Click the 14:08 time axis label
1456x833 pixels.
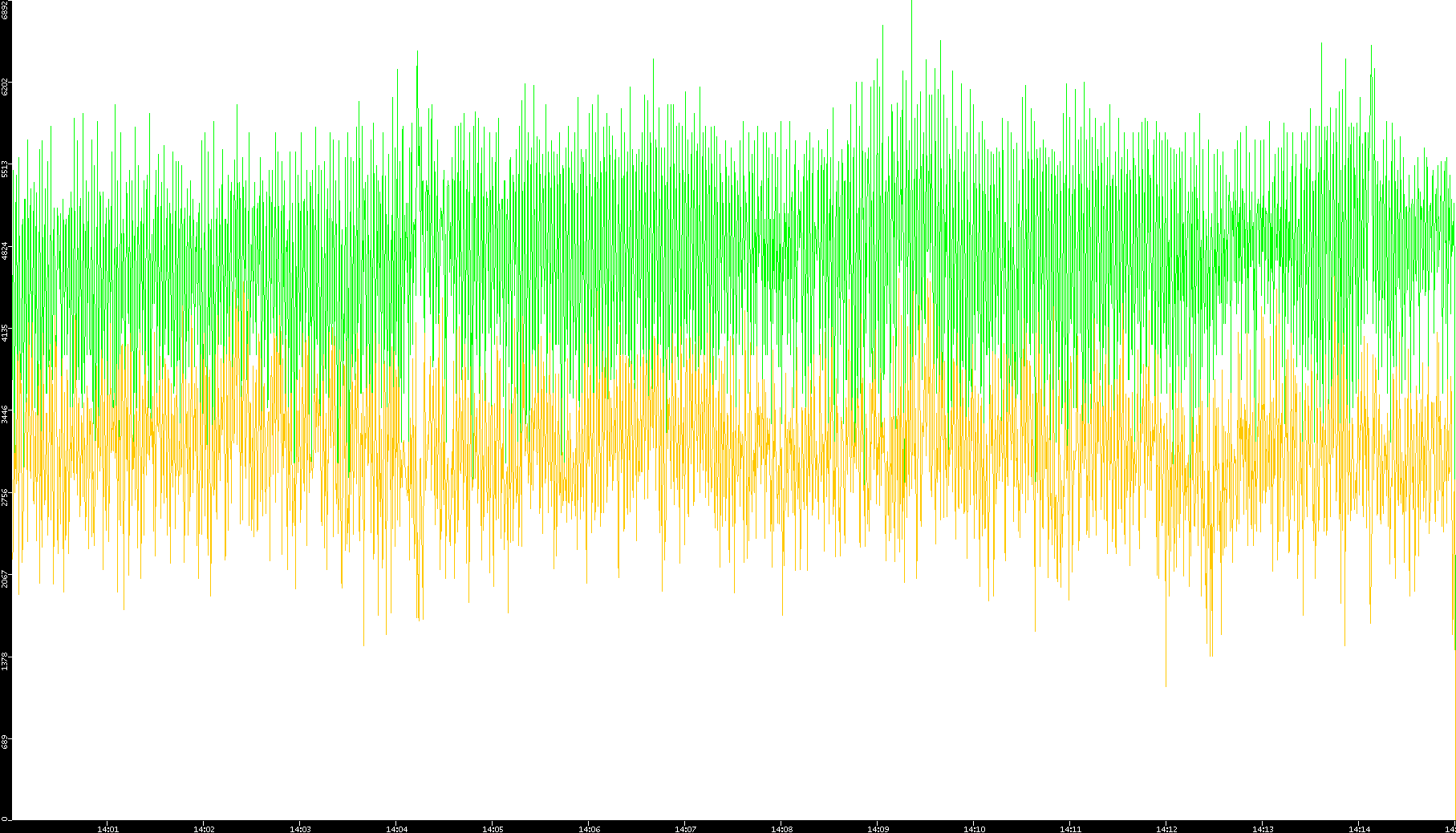(x=781, y=829)
